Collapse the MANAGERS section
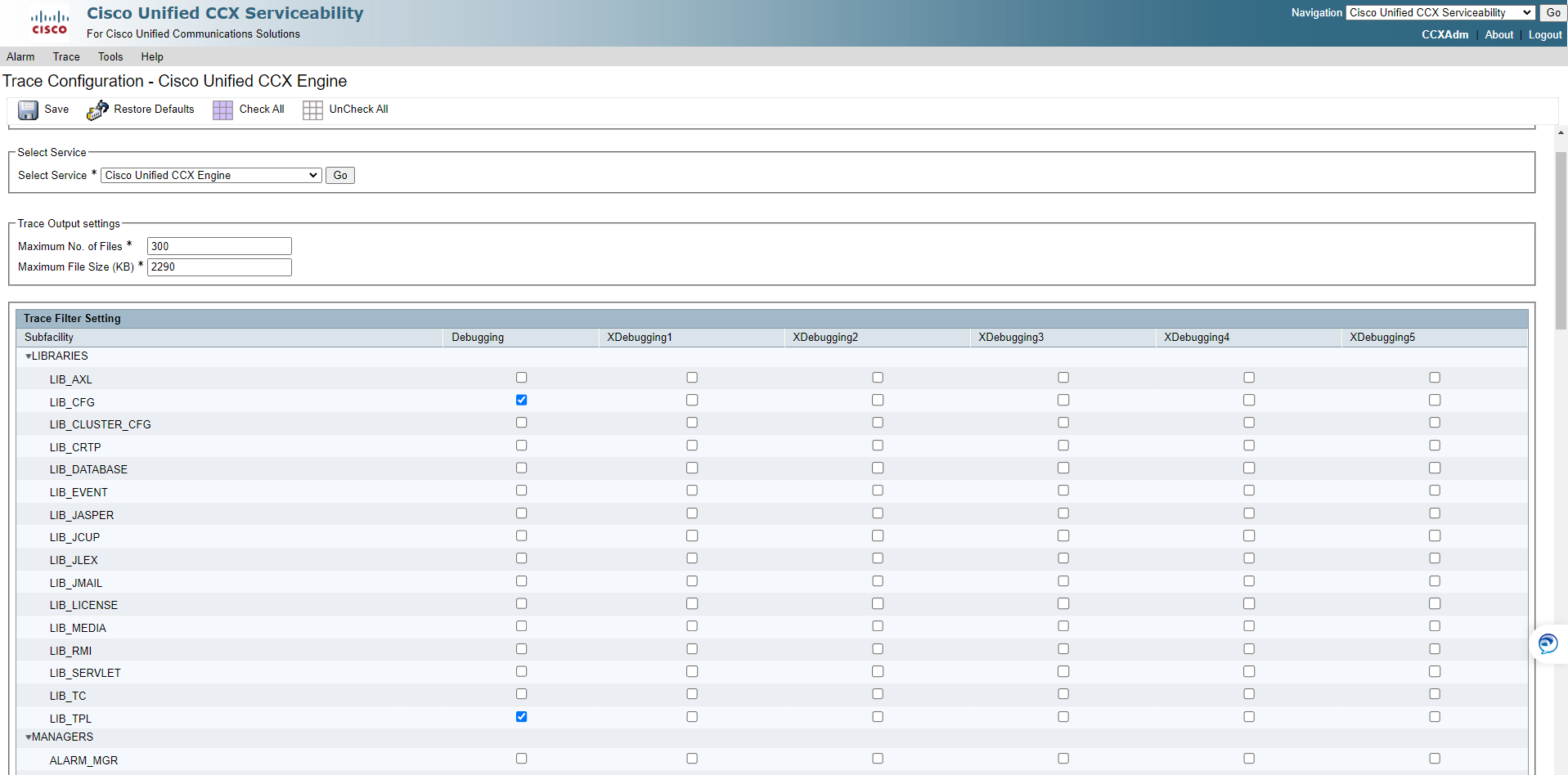1568x775 pixels. point(29,737)
